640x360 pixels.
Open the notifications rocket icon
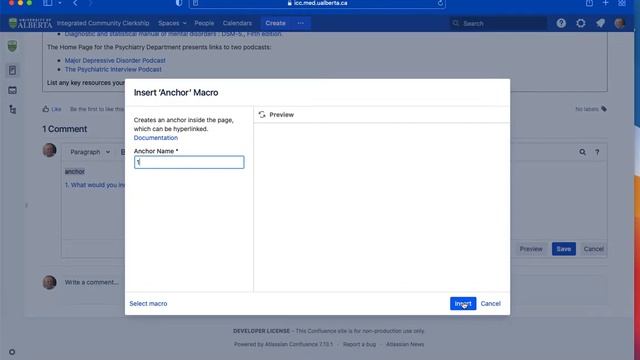tap(600, 23)
